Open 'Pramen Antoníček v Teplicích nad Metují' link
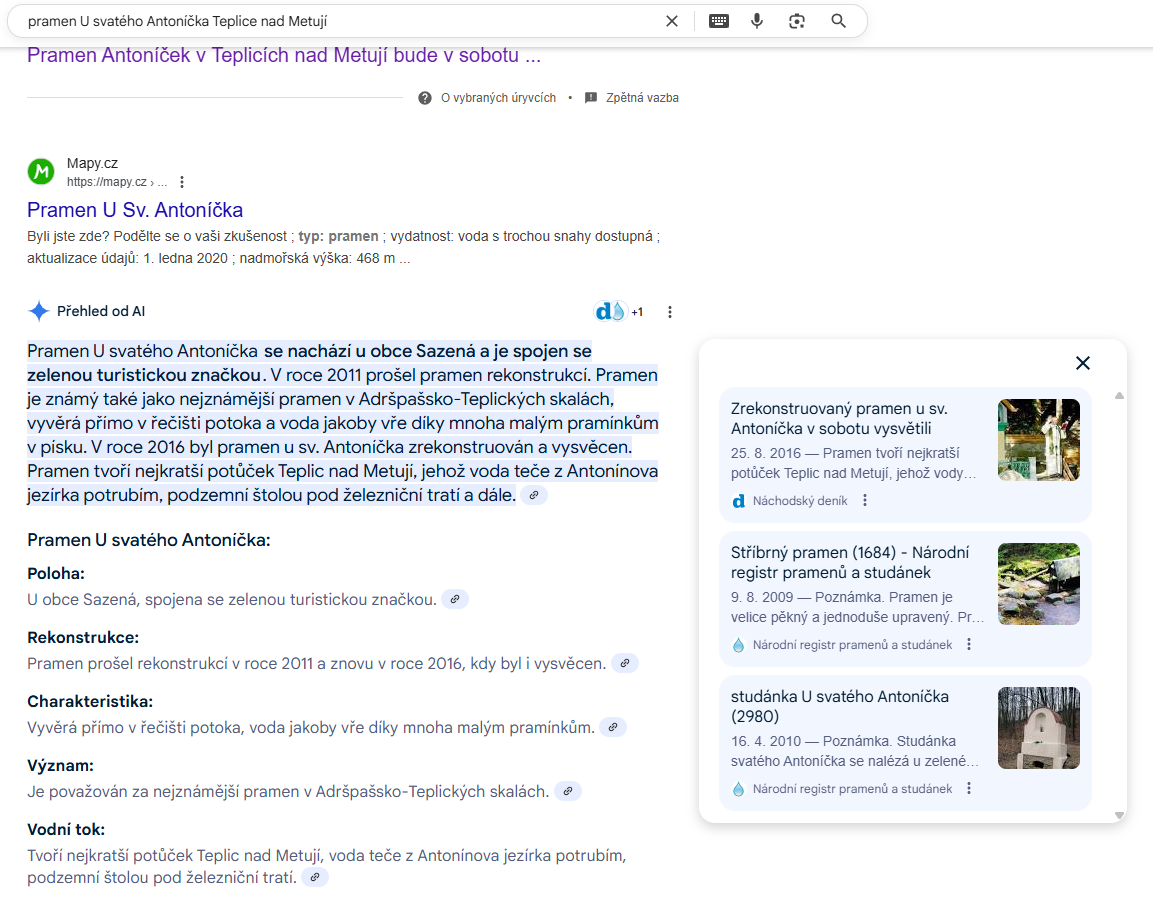1153x910 pixels. 284,55
